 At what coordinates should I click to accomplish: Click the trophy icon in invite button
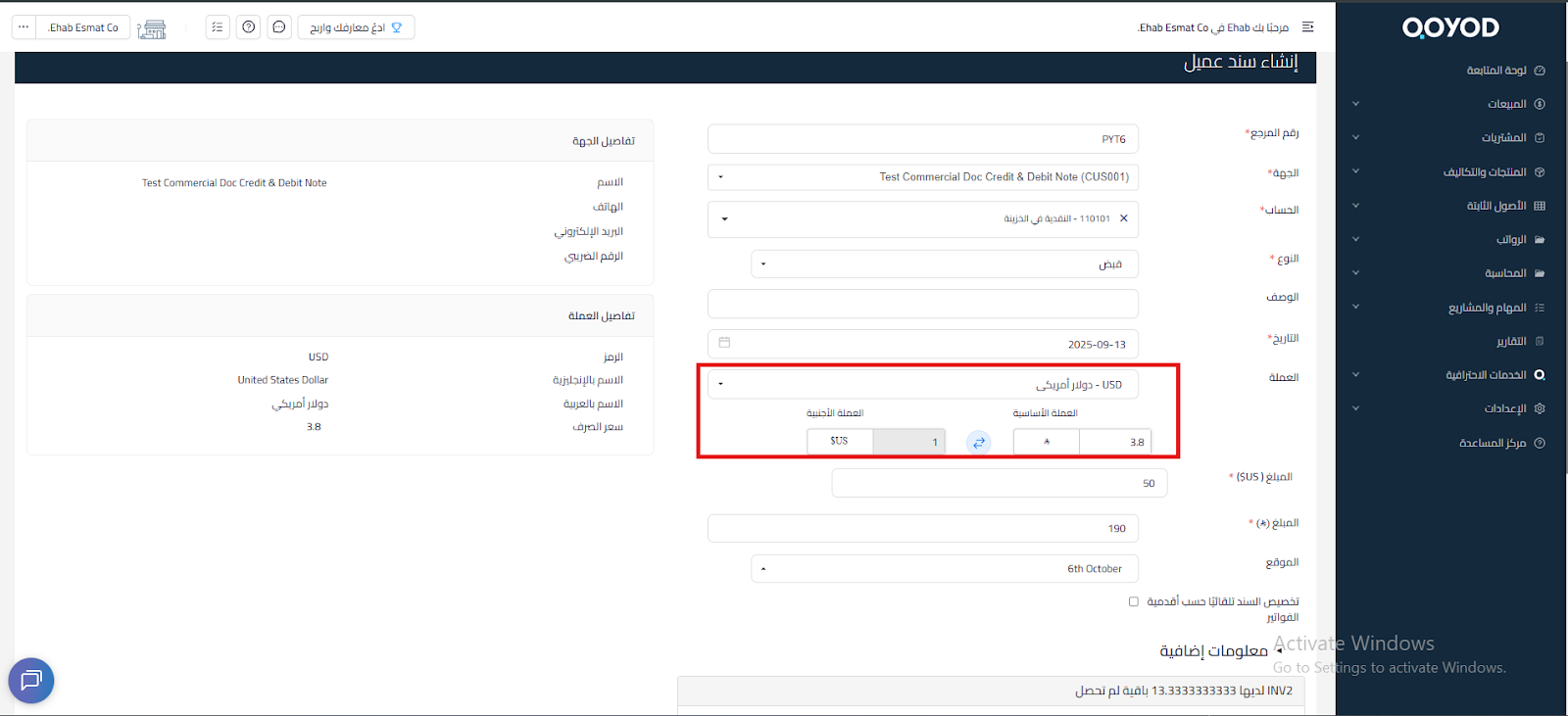tap(397, 27)
